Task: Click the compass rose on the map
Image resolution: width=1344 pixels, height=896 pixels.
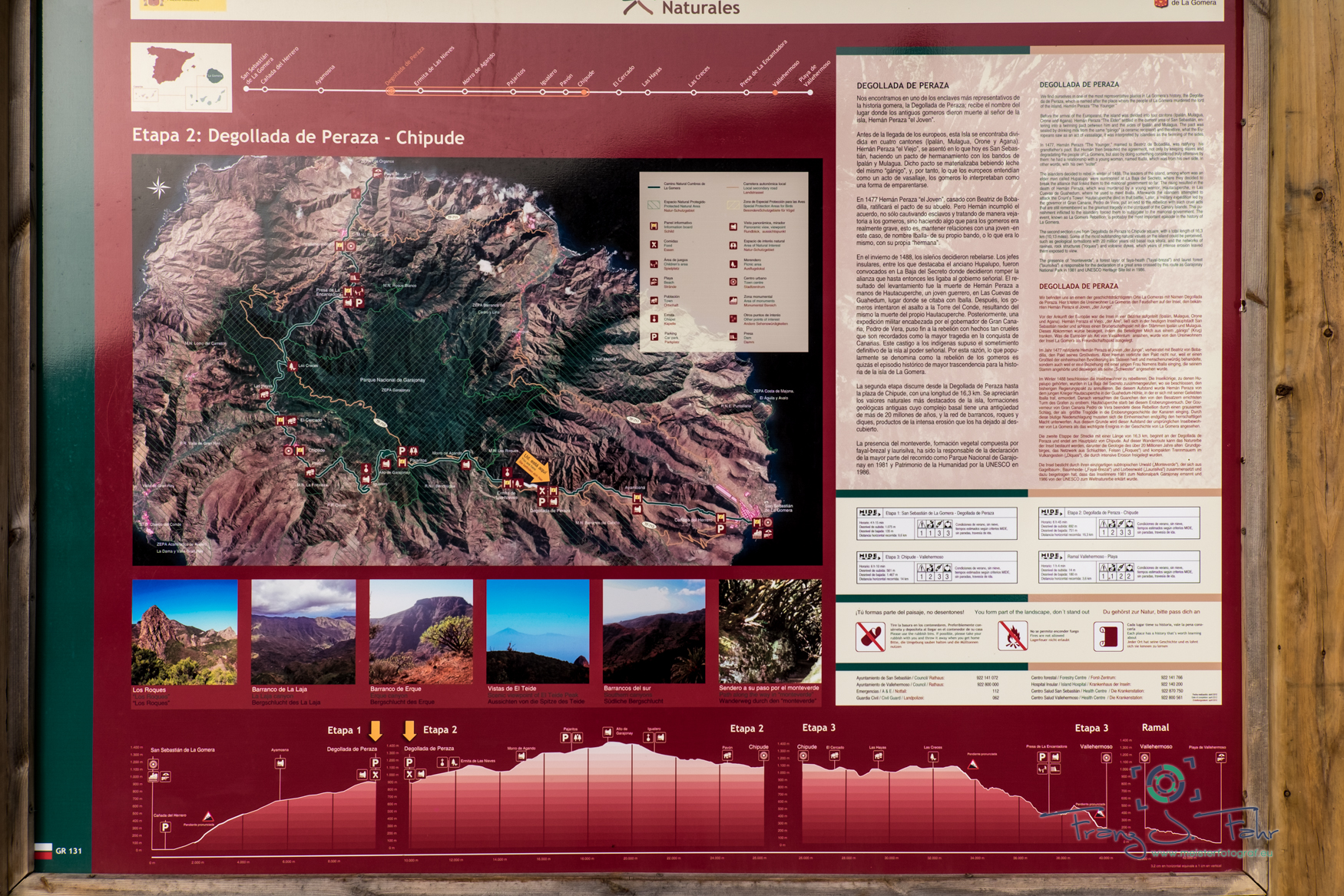Action: coord(159,187)
